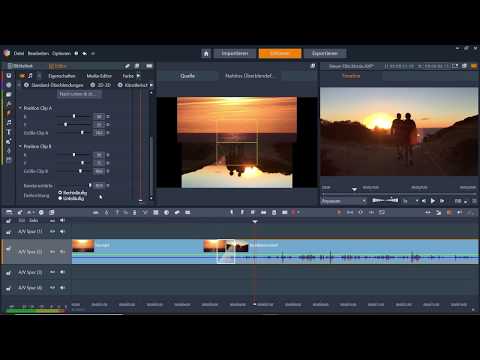Select the first sunset clip thumbnail on timeline

(x=83, y=246)
